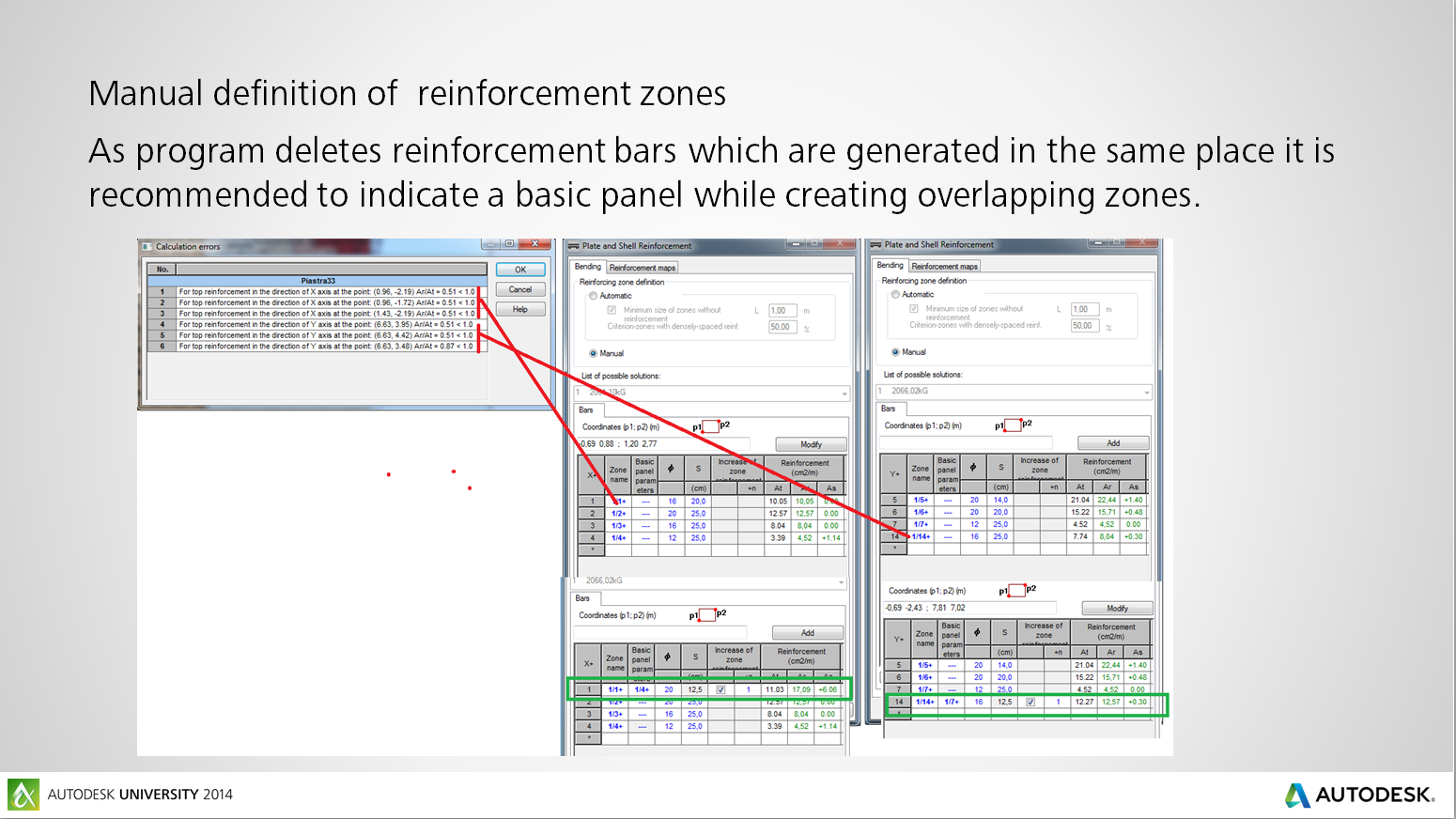Click the Autodesk logo in the footer
The height and width of the screenshot is (819, 1456).
(1360, 795)
